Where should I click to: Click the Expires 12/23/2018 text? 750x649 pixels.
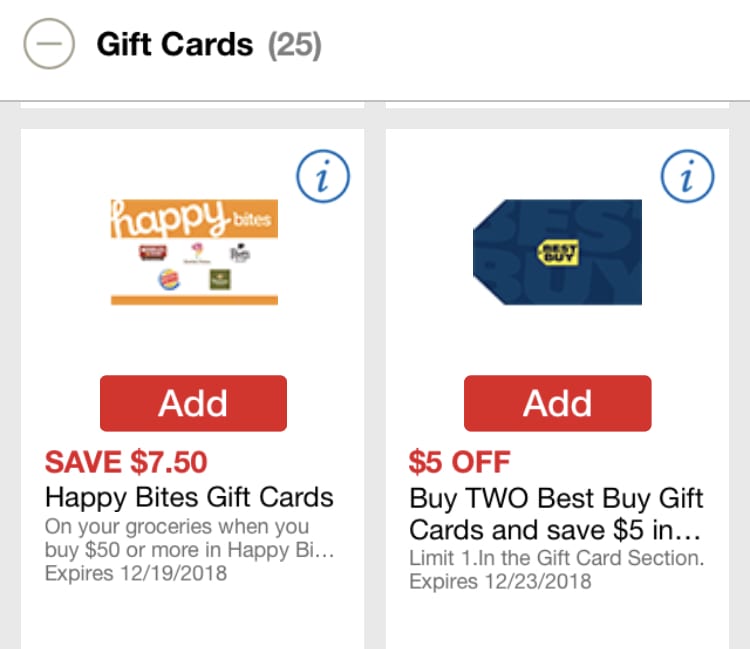pos(500,581)
